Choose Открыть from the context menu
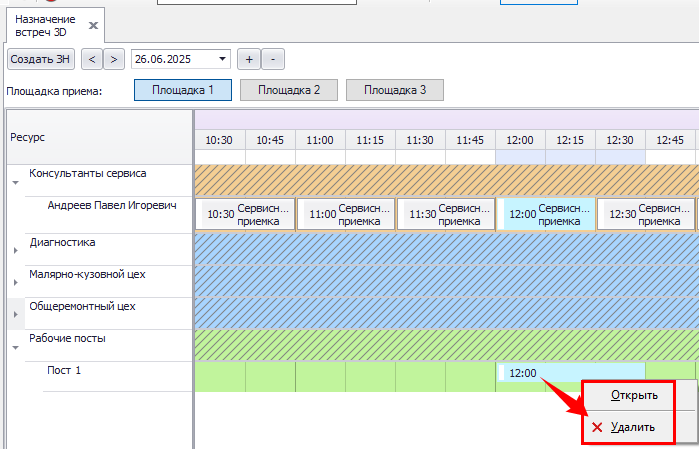699x449 pixels. 634,395
